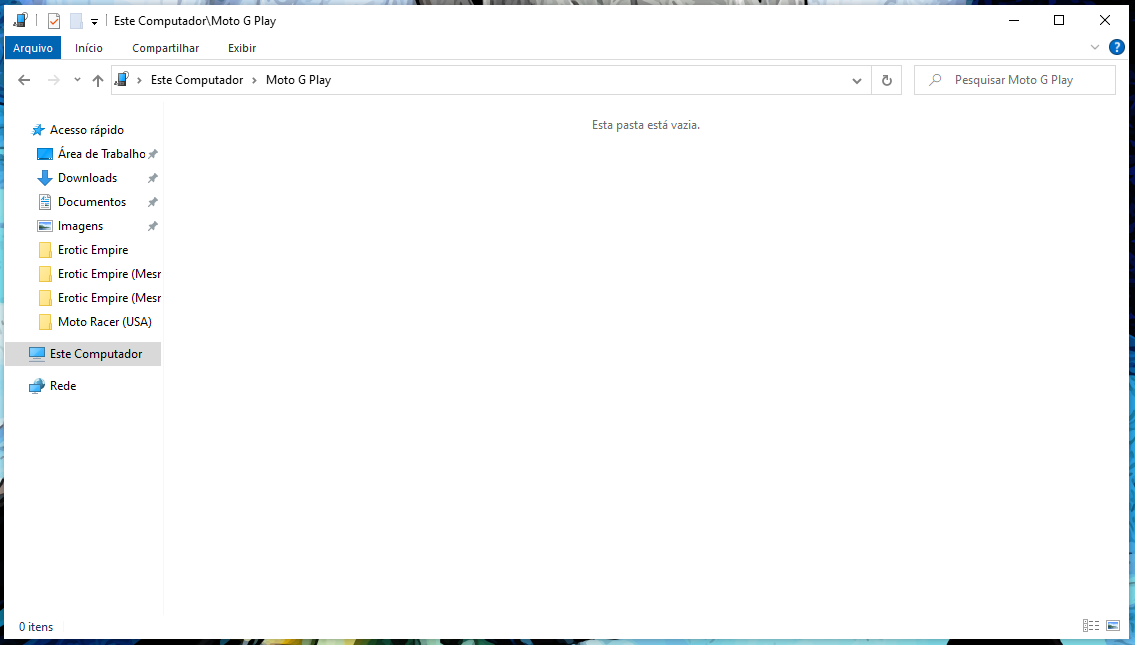Image resolution: width=1135 pixels, height=645 pixels.
Task: Click the pin icon beside Área de Trabalho
Action: click(x=153, y=154)
